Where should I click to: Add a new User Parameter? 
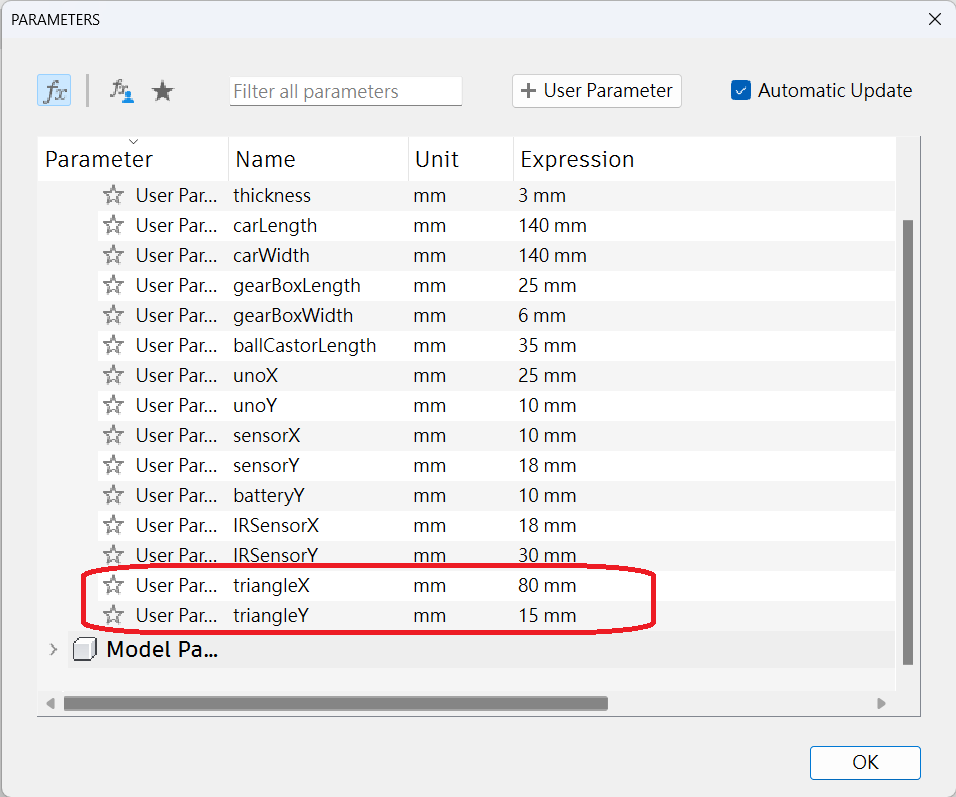click(x=597, y=91)
